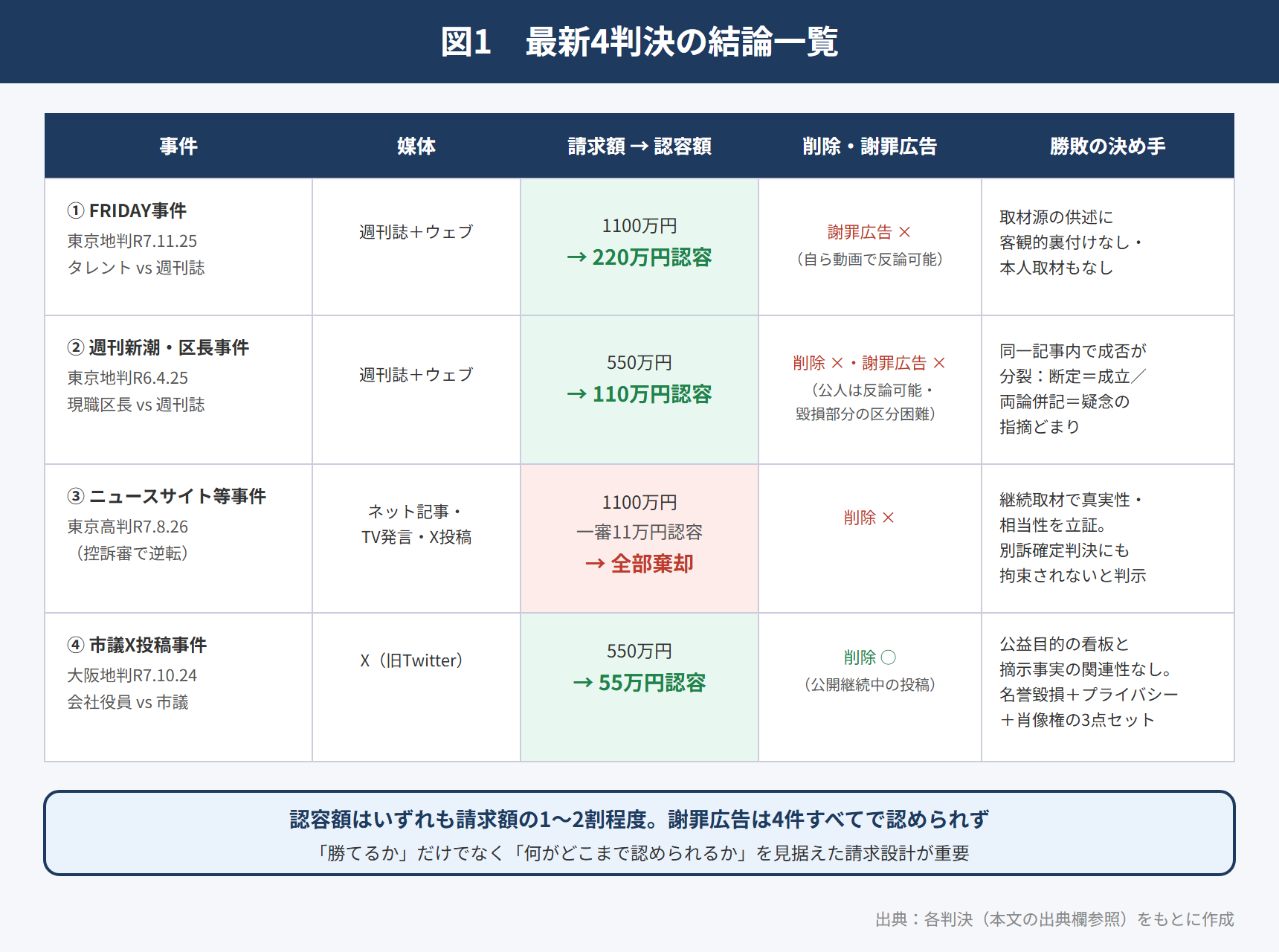Select the 請求額 → 認容額 column header
Screen dimensions: 1279x952
pos(639,146)
